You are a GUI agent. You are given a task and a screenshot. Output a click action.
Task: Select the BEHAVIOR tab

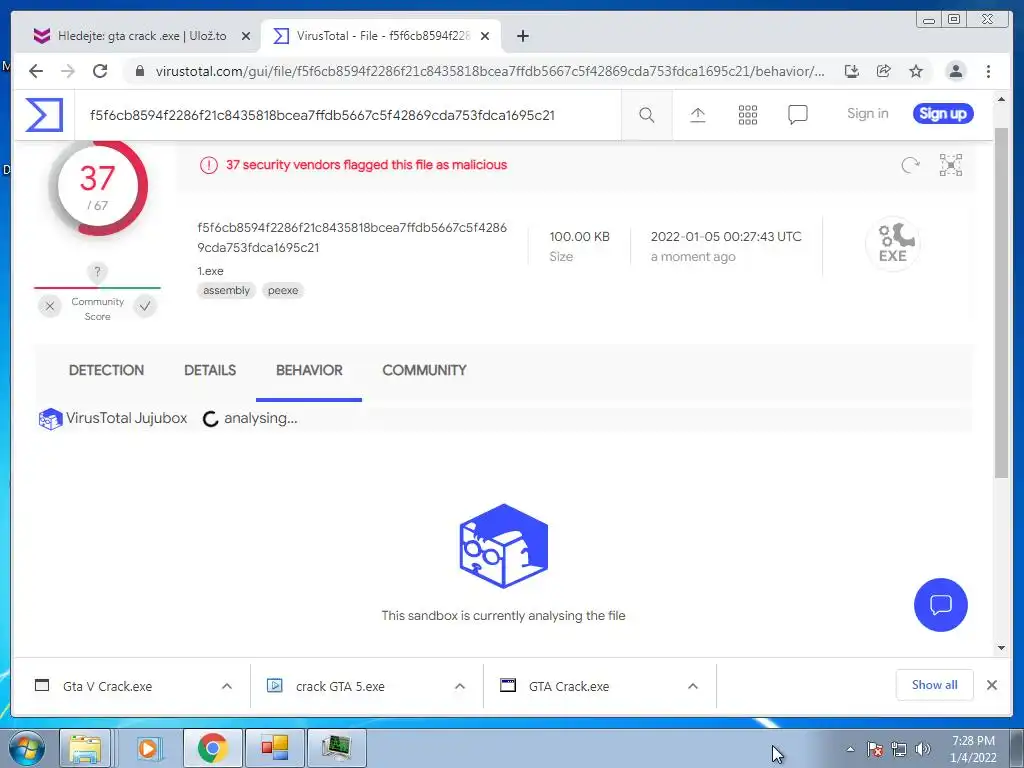pyautogui.click(x=309, y=370)
